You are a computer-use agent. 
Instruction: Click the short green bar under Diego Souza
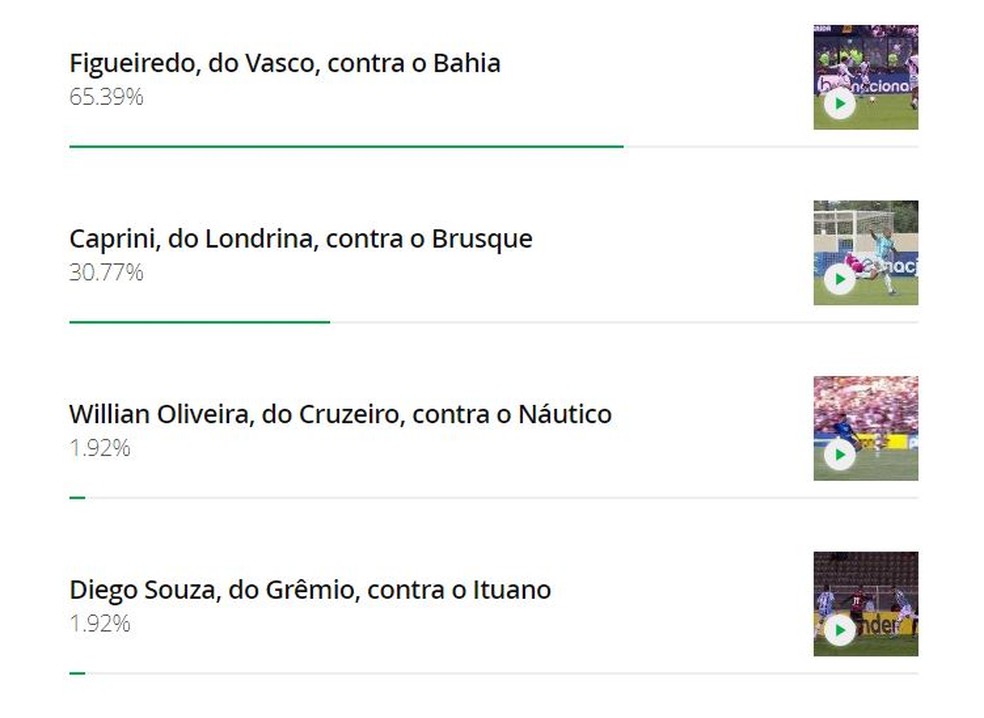[77, 673]
